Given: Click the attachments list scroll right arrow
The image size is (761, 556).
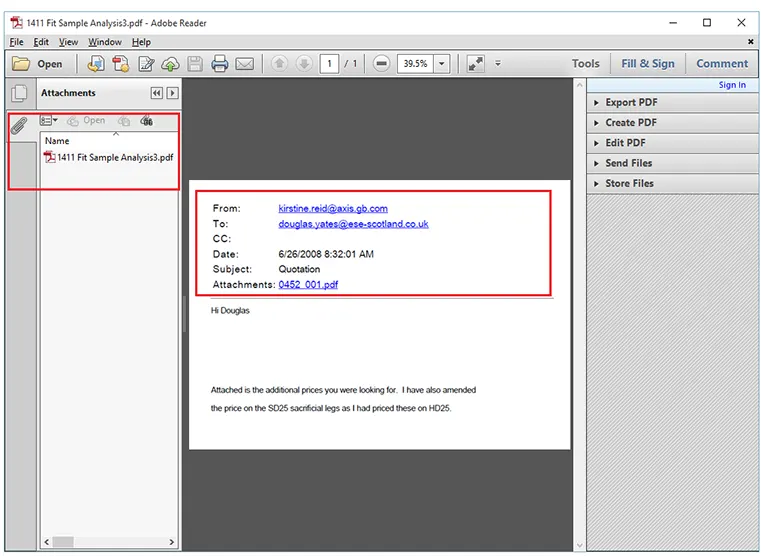Looking at the screenshot, I should click(171, 542).
